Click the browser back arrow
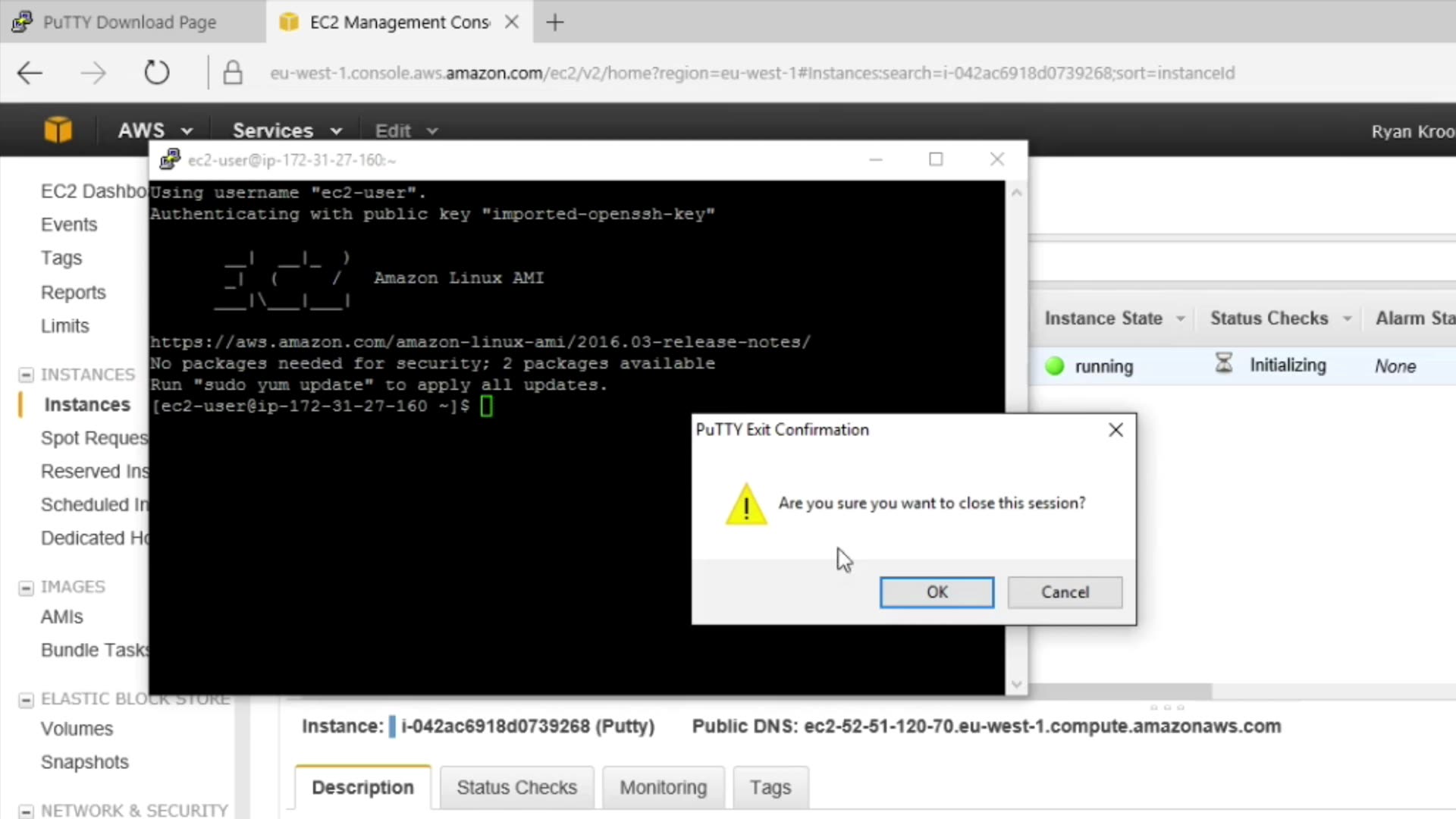Screen dimensions: 1456x819 (30, 74)
